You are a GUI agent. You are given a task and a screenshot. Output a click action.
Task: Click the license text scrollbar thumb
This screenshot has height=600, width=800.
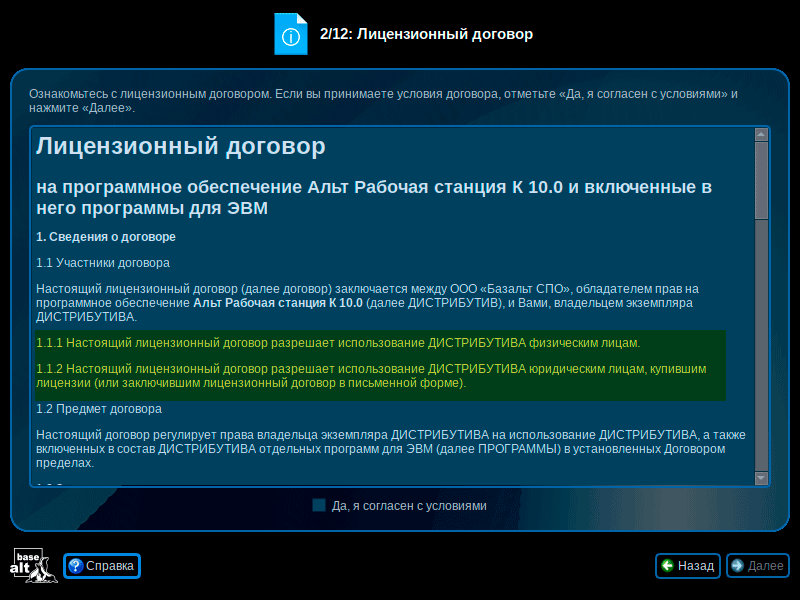[761, 180]
